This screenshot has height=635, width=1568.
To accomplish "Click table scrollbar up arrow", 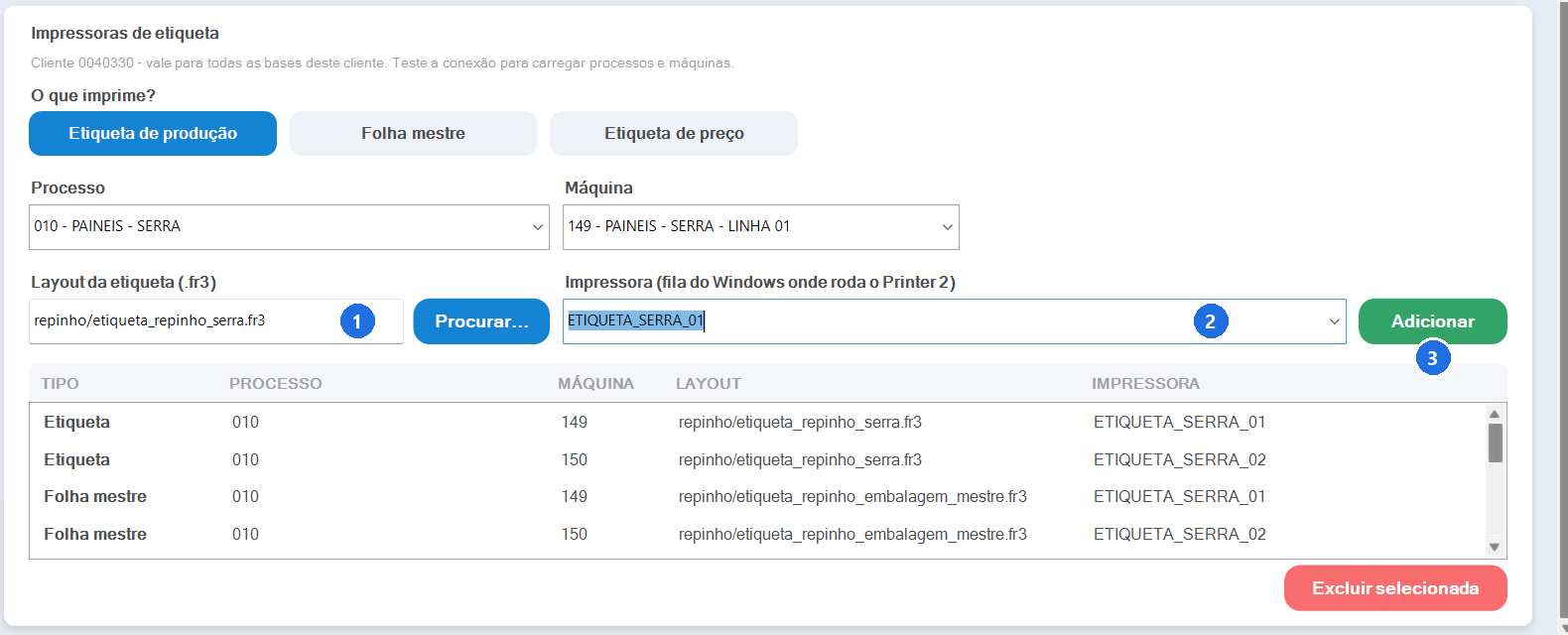I will tap(1495, 414).
